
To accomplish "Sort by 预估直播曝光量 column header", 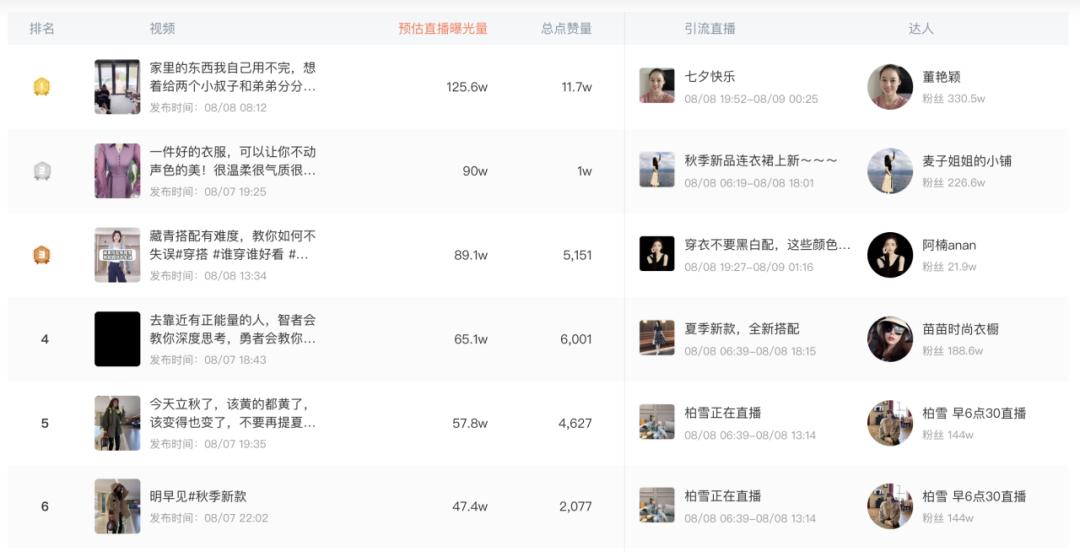I will [x=442, y=29].
